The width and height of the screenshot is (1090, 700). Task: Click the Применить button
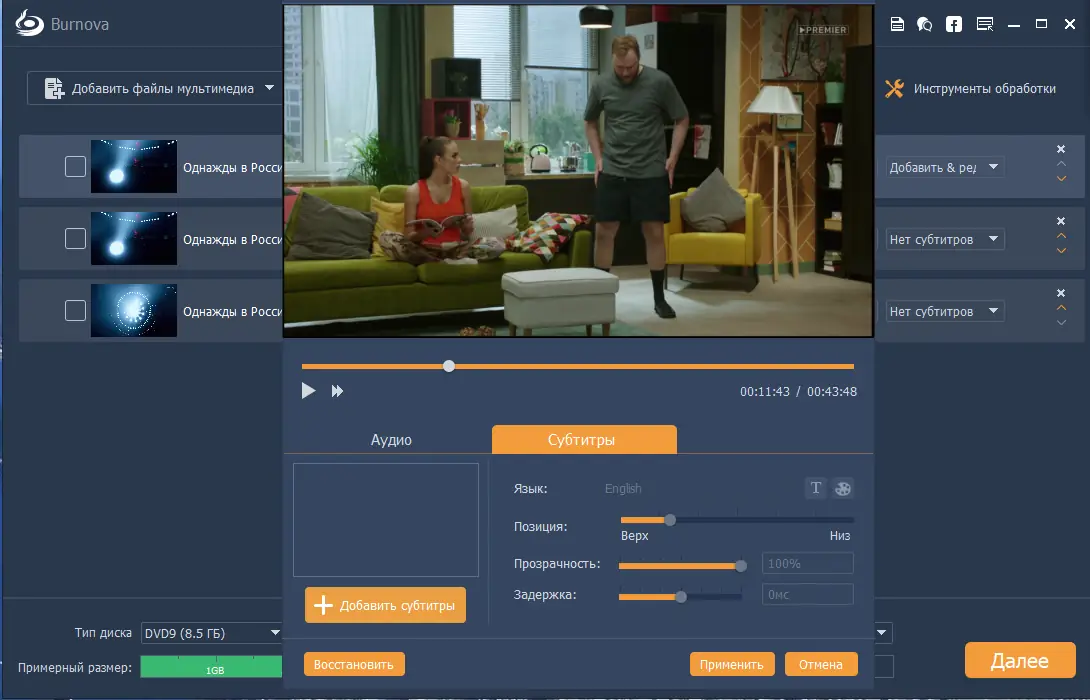point(731,664)
